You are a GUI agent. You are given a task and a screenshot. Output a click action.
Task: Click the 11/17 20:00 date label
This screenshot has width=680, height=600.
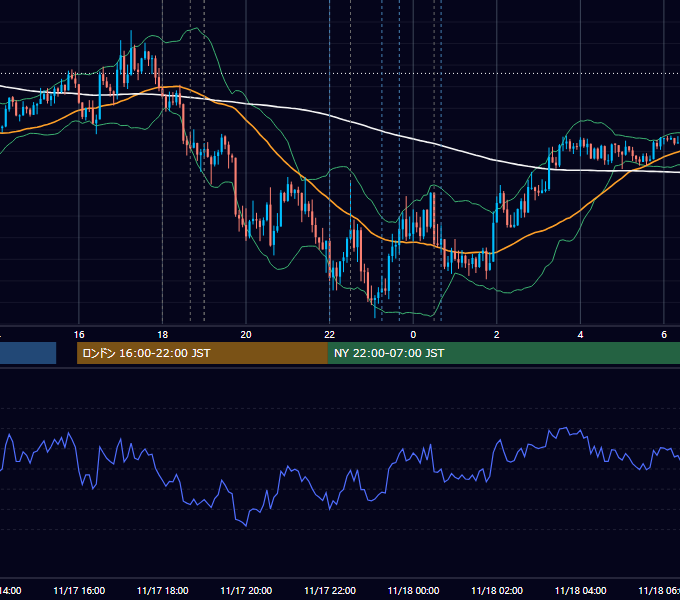tap(246, 590)
